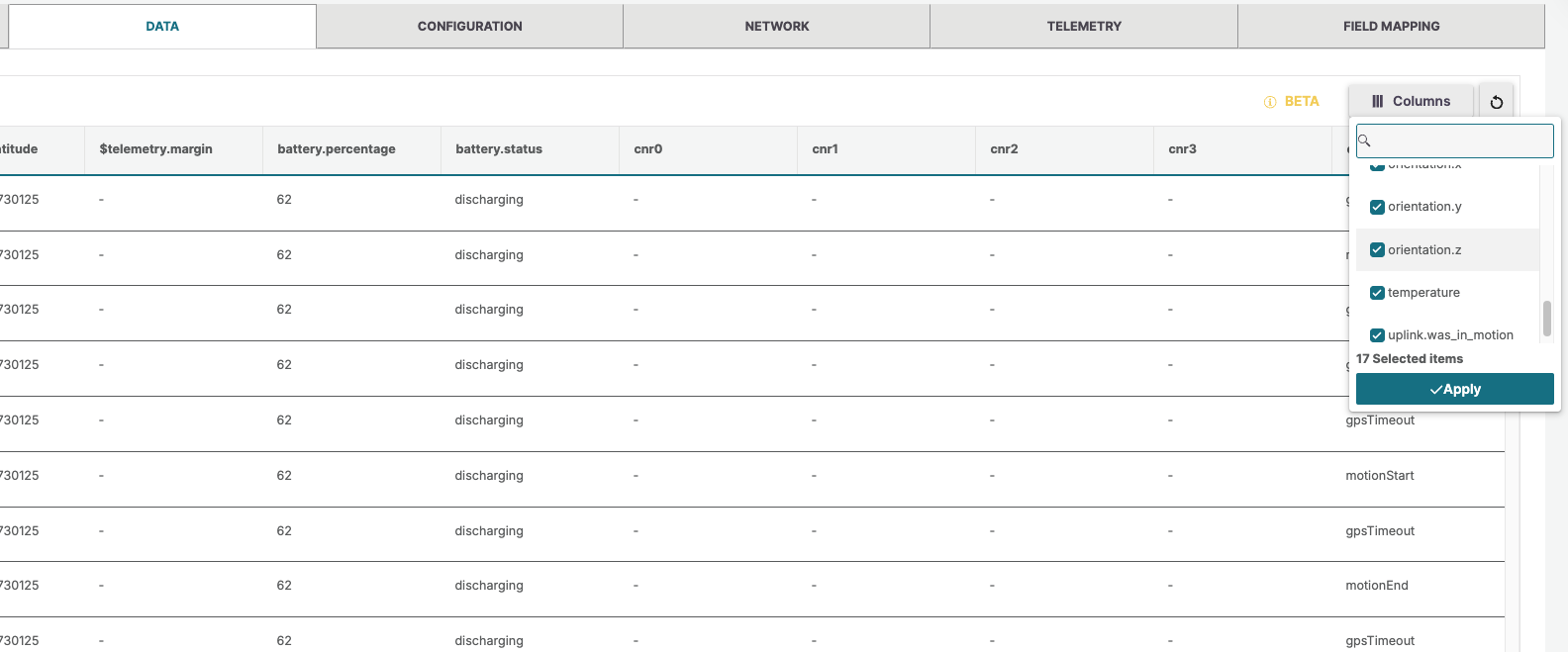Image resolution: width=1568 pixels, height=652 pixels.
Task: Click the battery.percentage column header
Action: 337,149
